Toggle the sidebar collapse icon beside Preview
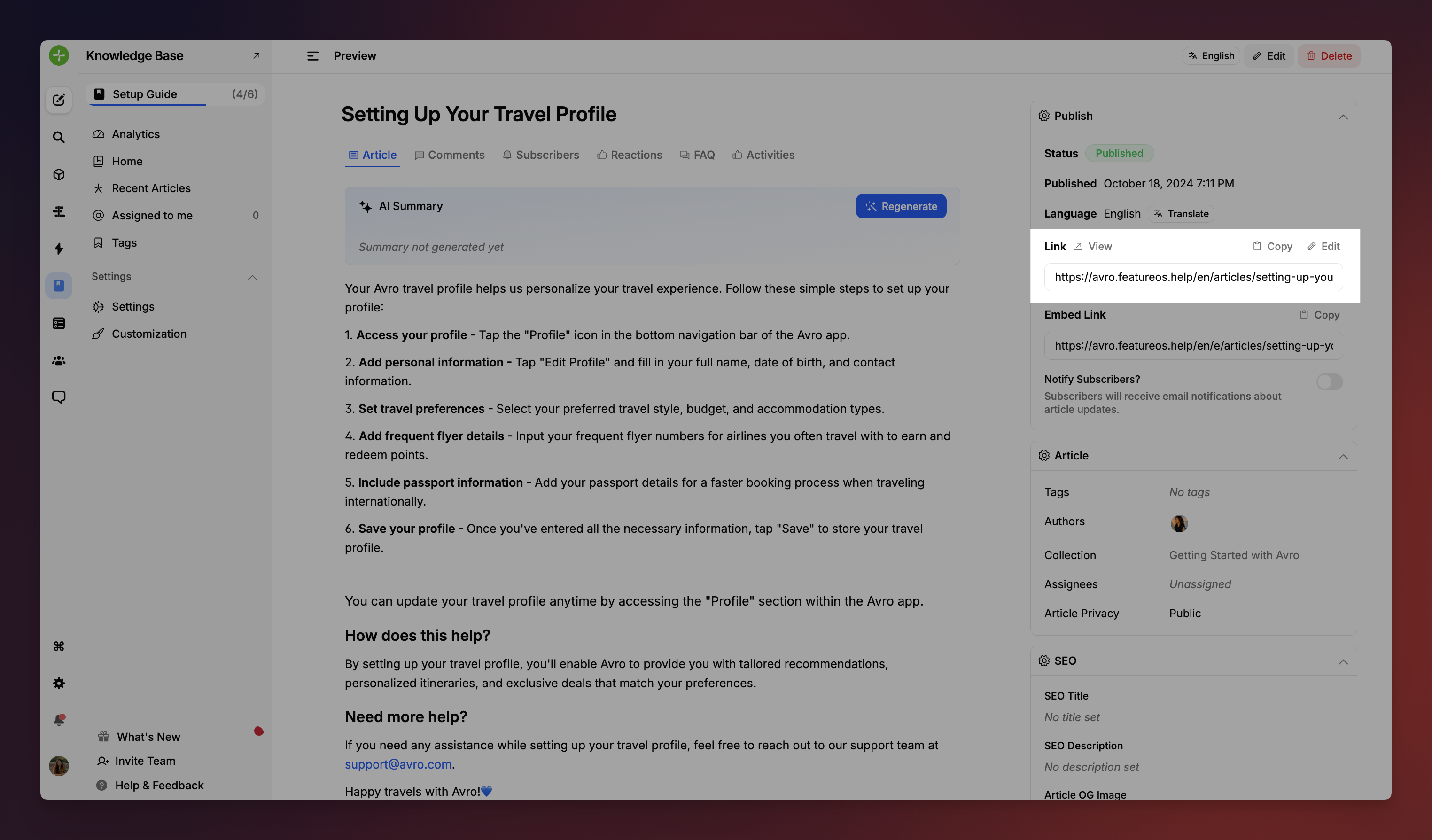This screenshot has width=1432, height=840. tap(312, 56)
